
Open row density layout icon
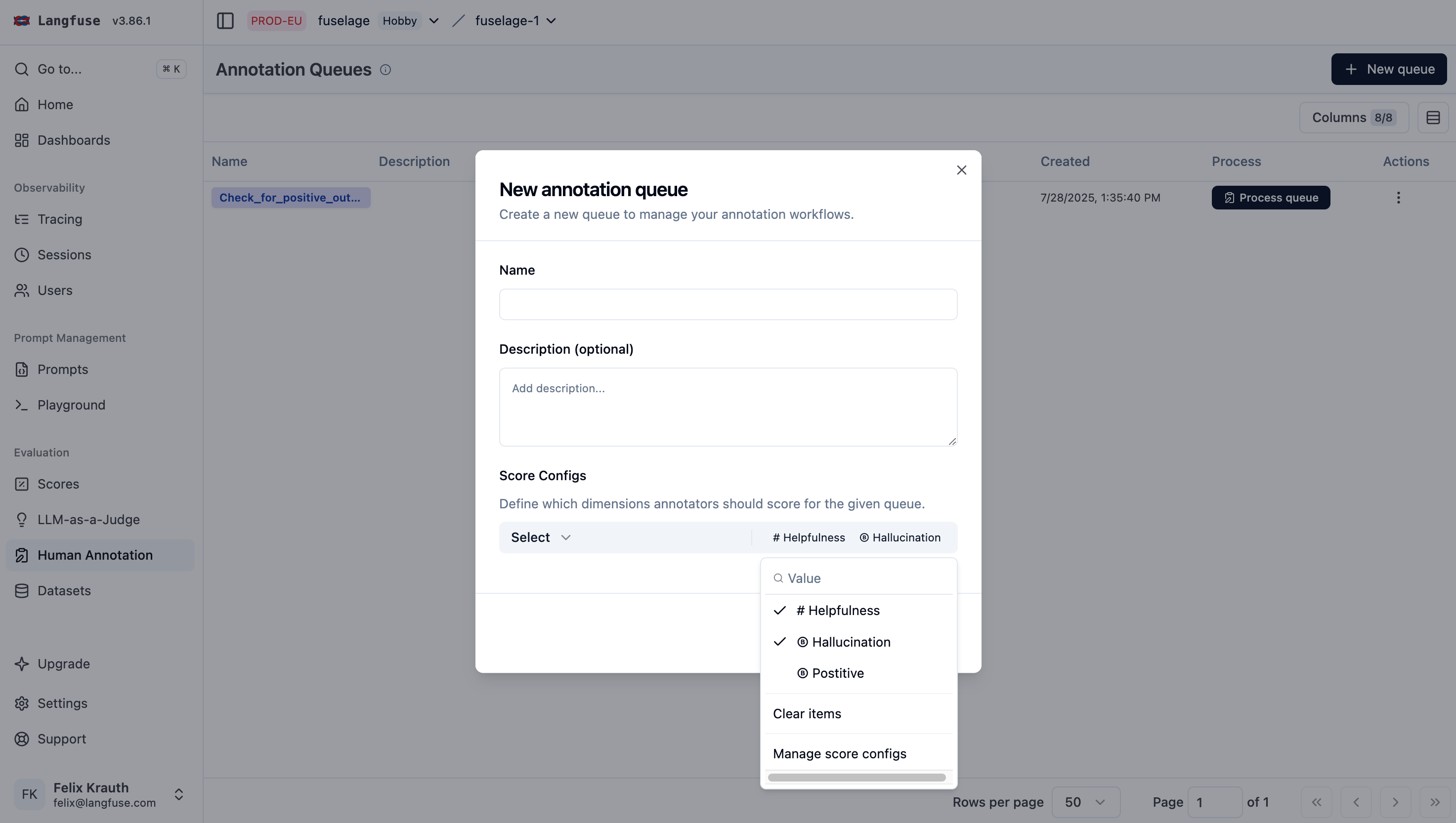point(1433,118)
